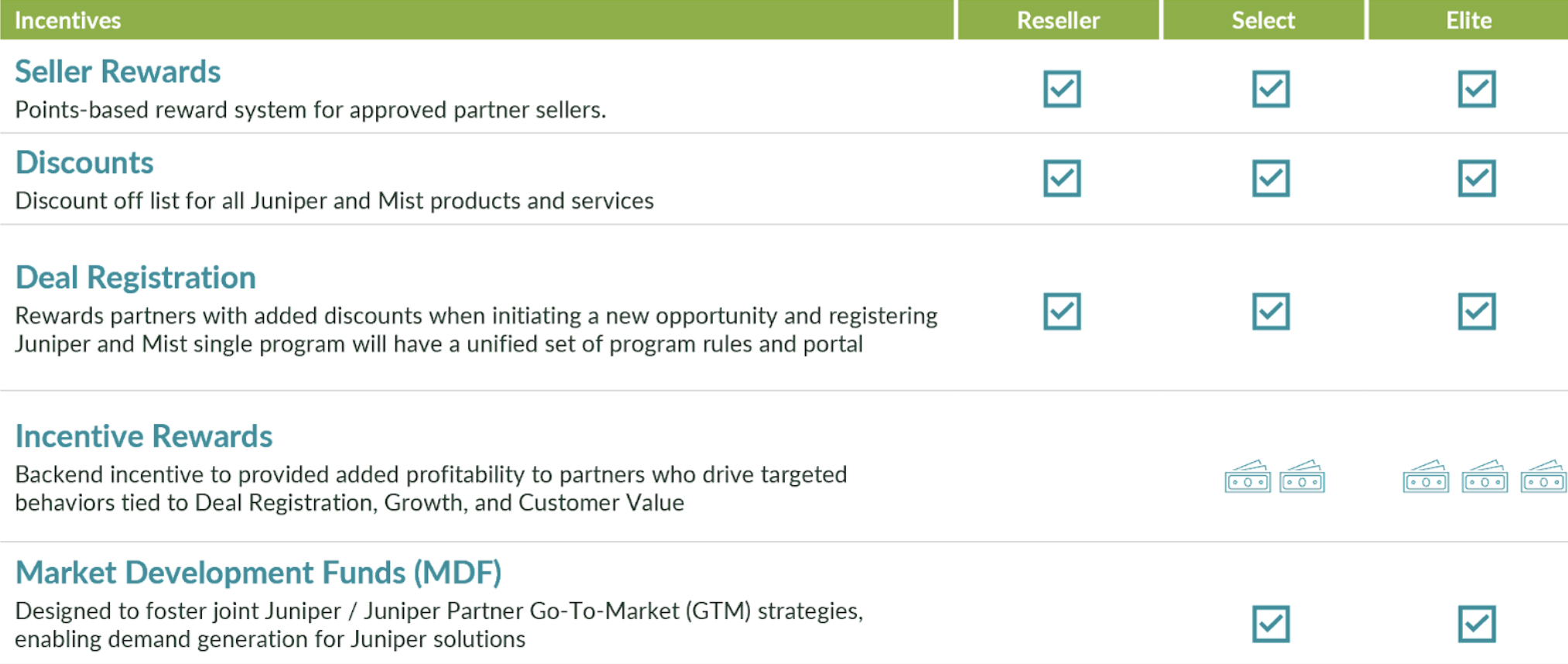The height and width of the screenshot is (664, 1568).
Task: Click second money icon under Select column
Action: pos(1303,477)
